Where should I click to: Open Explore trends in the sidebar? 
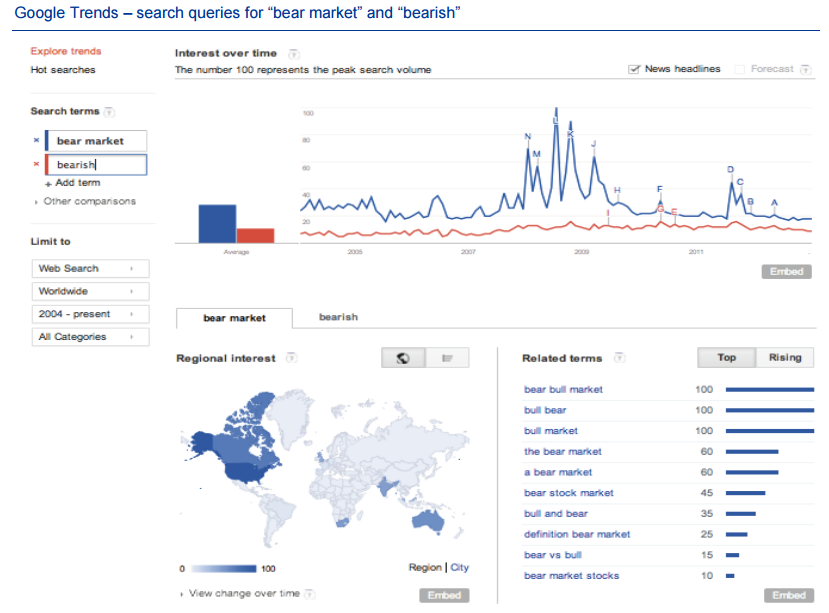point(66,51)
